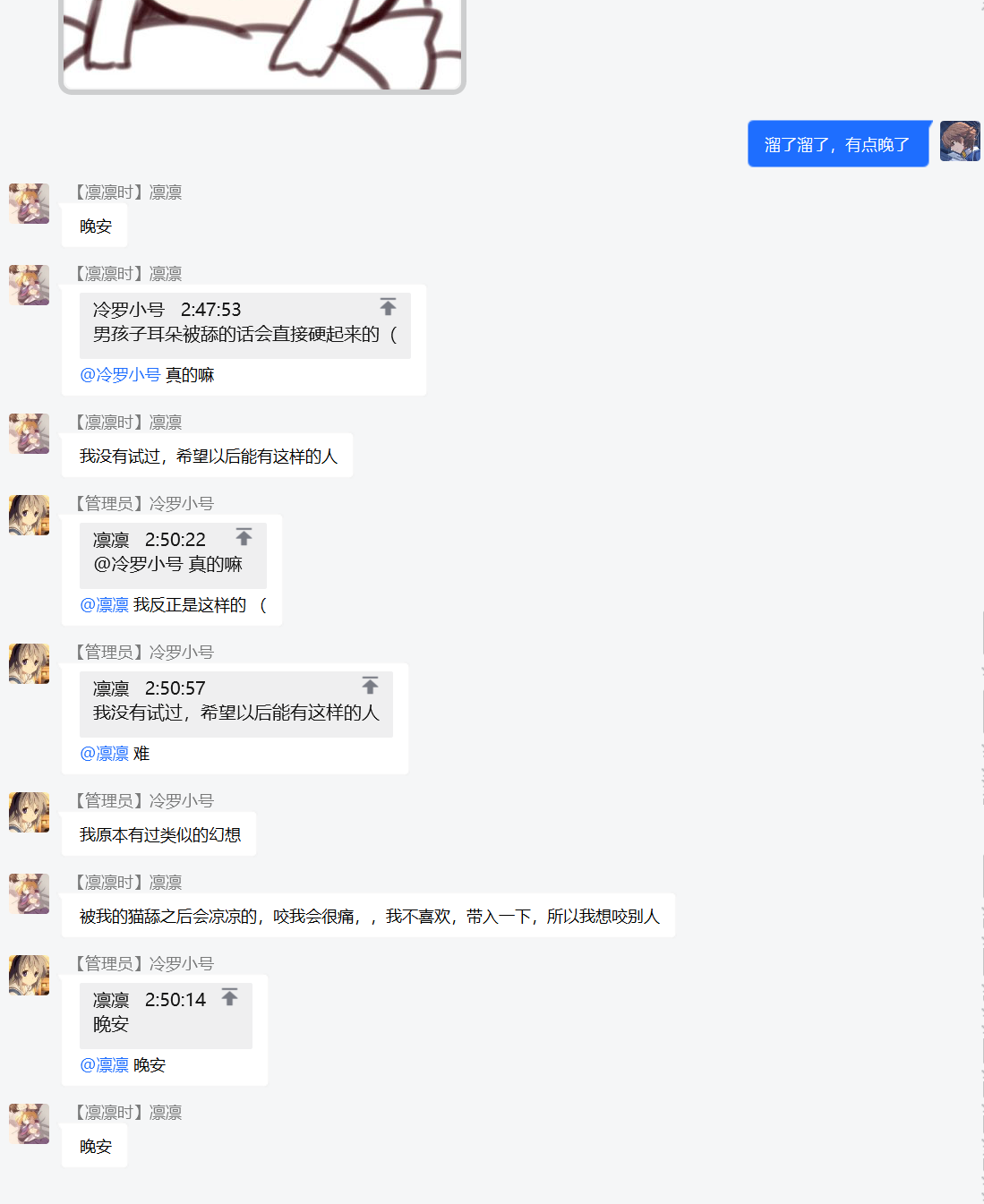Viewport: 984px width, 1204px height.
Task: Jump to quoted message from 2:50:14
Action: coord(229,997)
